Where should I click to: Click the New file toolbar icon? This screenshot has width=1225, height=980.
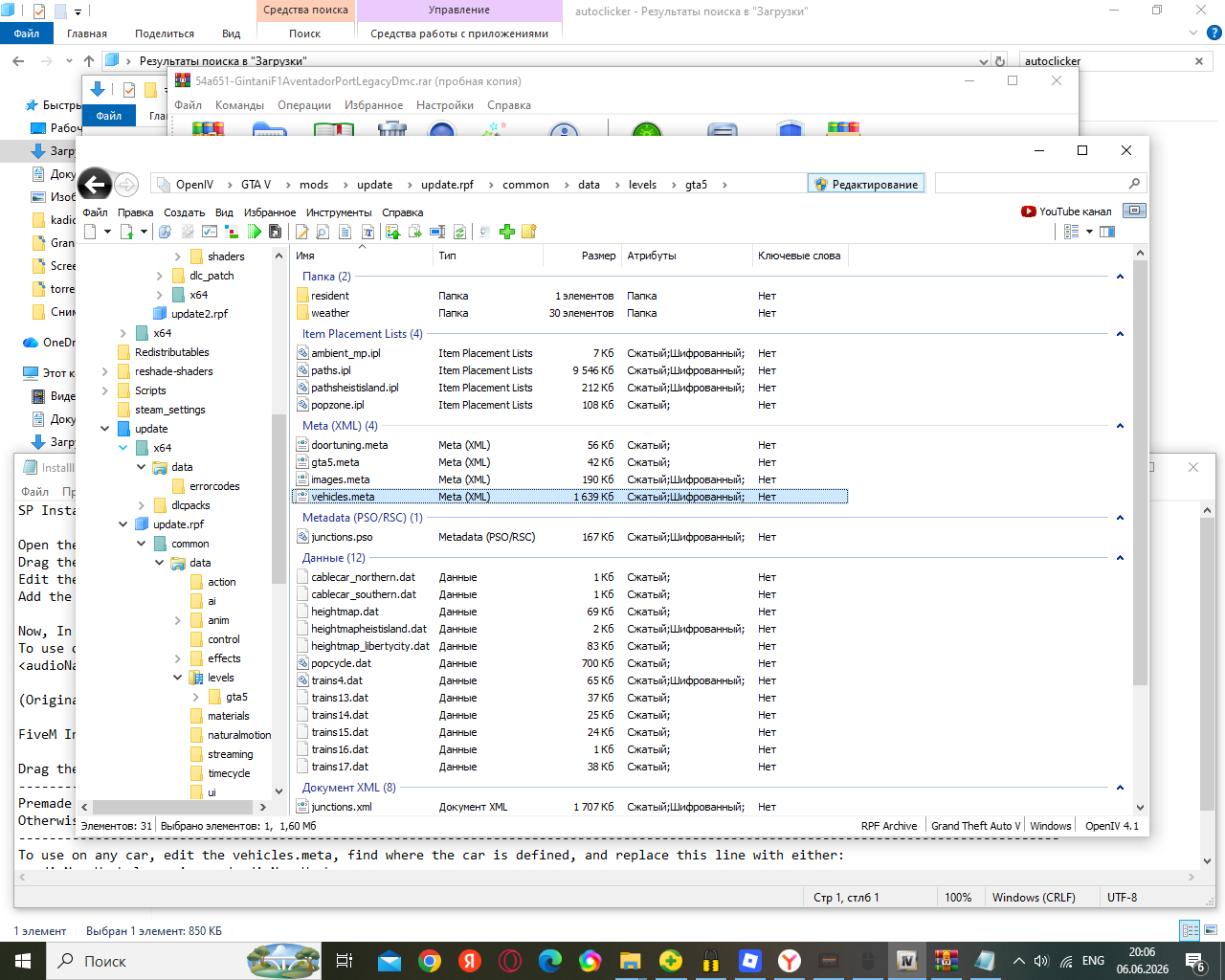(90, 232)
